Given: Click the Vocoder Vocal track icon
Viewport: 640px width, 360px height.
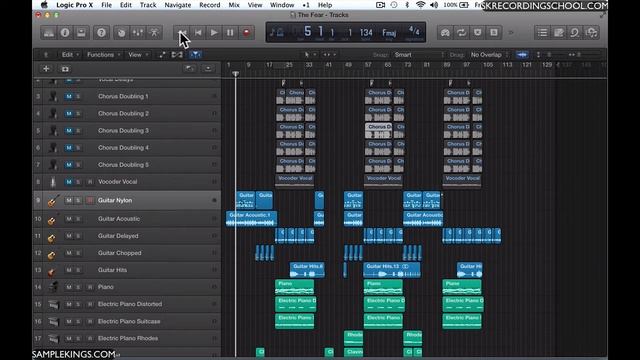Looking at the screenshot, I should click(53, 182).
